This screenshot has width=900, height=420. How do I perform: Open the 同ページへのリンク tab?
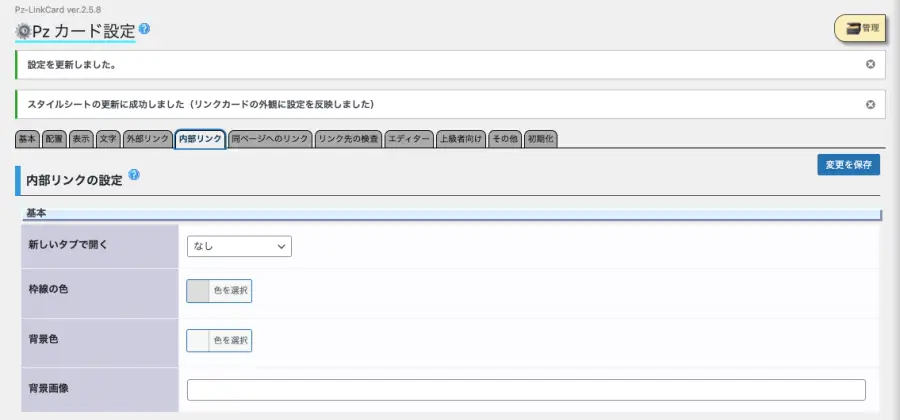point(270,139)
